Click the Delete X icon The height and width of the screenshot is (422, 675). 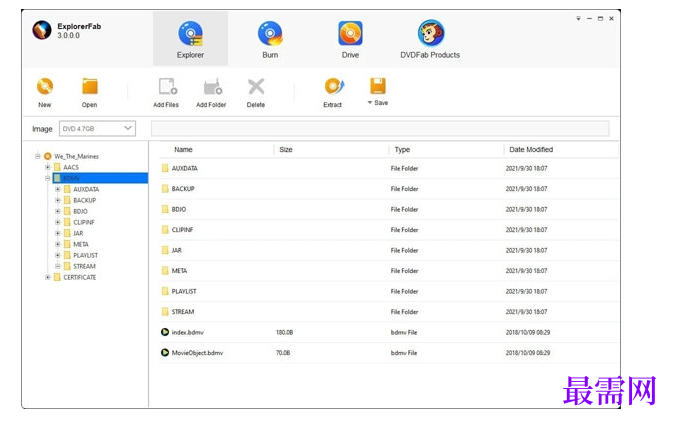pyautogui.click(x=256, y=87)
